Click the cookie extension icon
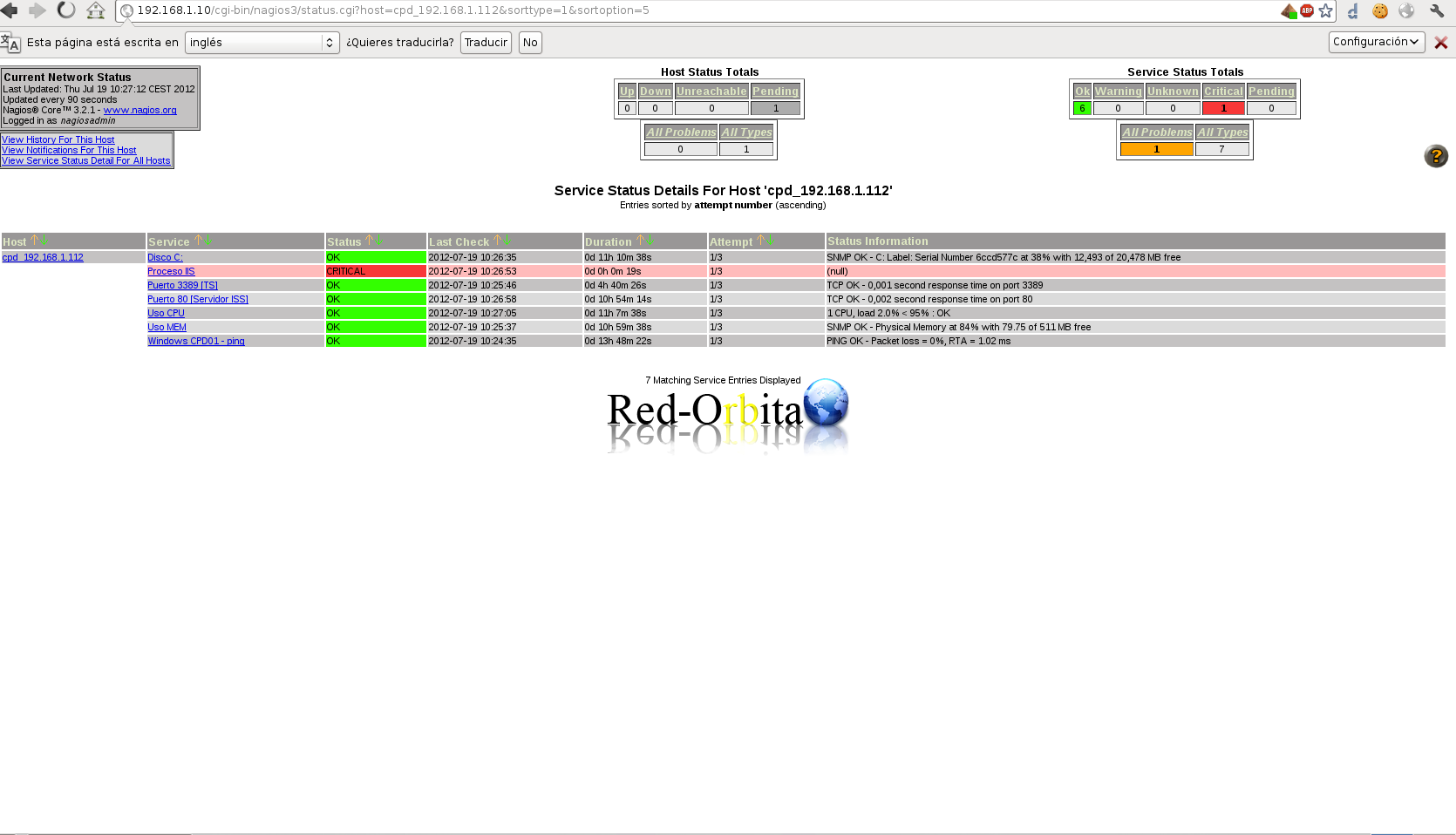The height and width of the screenshot is (835, 1456). (x=1380, y=11)
